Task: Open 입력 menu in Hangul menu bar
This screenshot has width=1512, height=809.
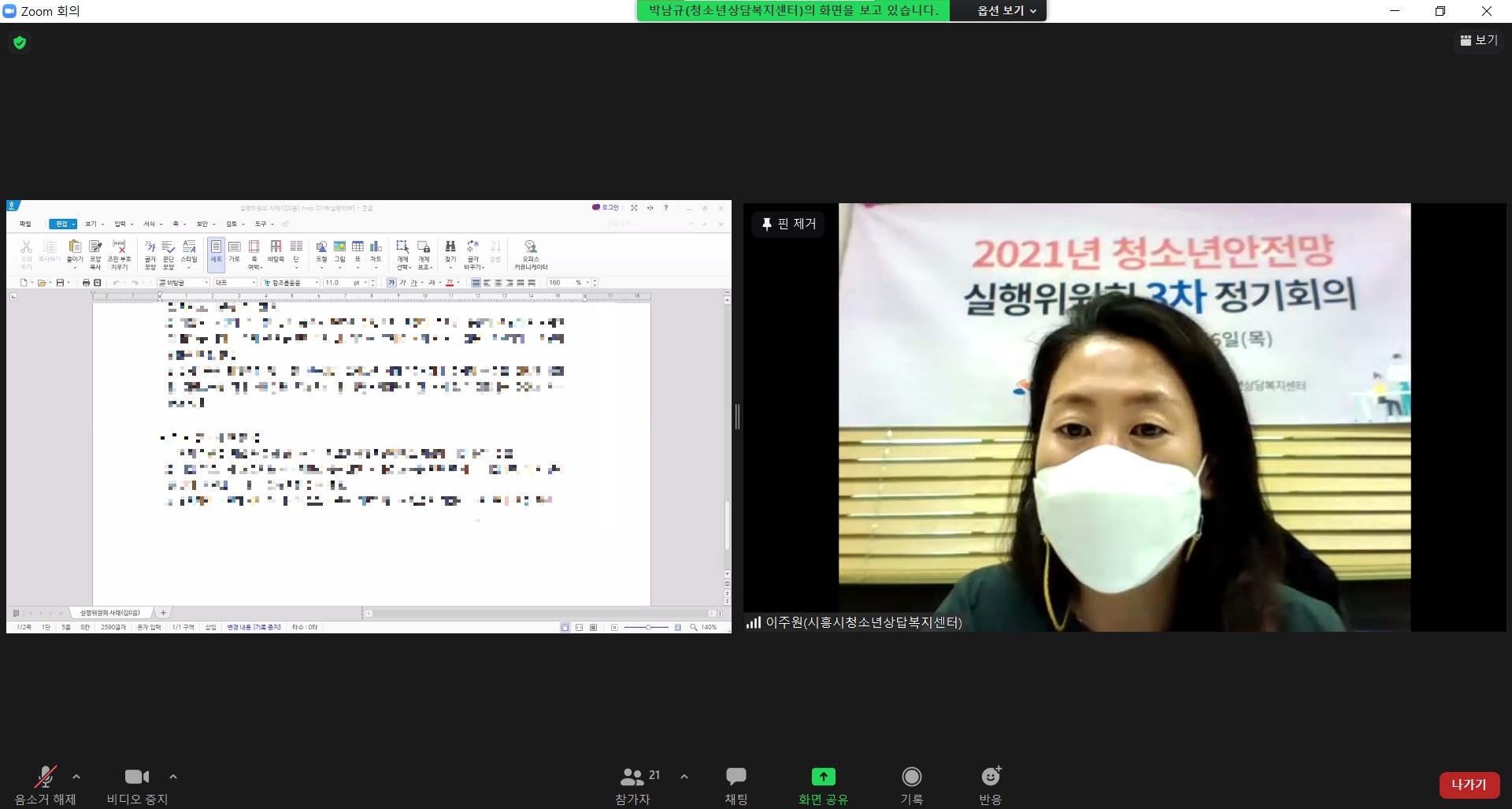Action: tap(123, 224)
